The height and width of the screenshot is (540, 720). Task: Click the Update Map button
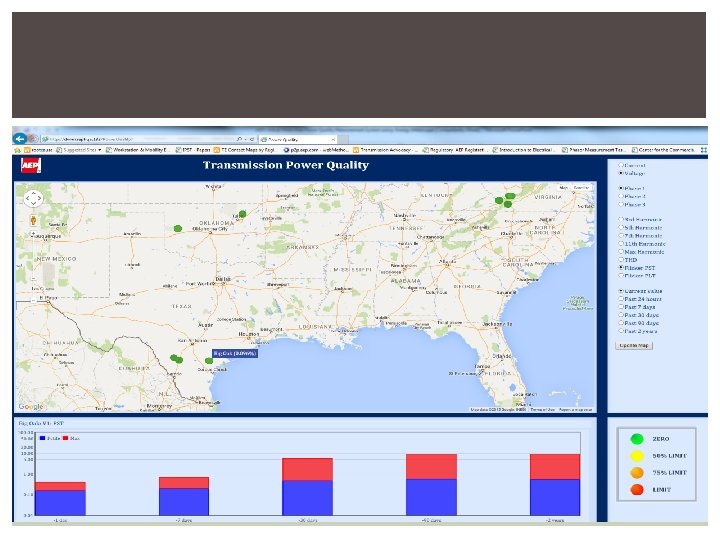(634, 345)
